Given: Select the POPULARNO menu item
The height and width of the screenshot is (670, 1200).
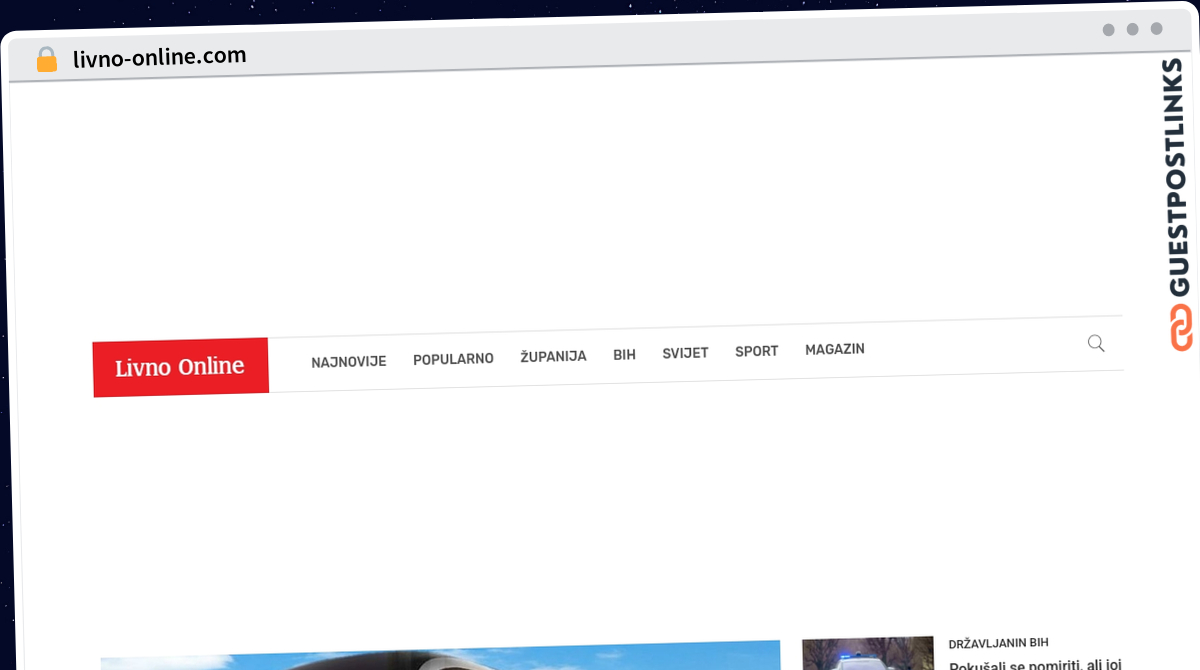Looking at the screenshot, I should pyautogui.click(x=453, y=359).
